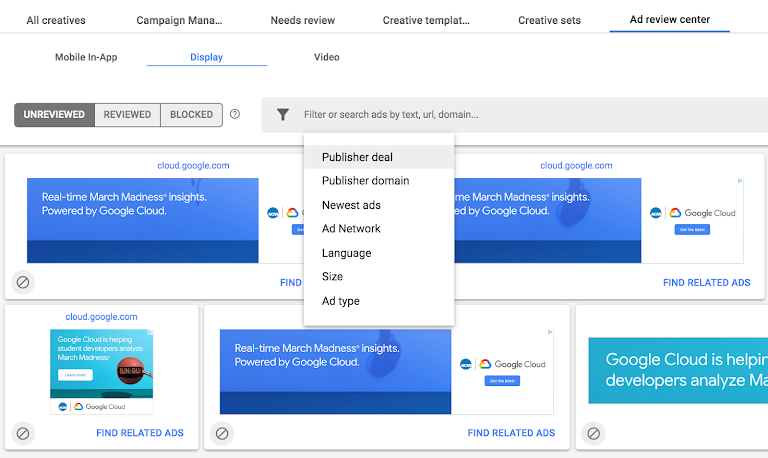Click Get the latest button in bottom-row banner
The height and width of the screenshot is (458, 768).
coord(502,381)
